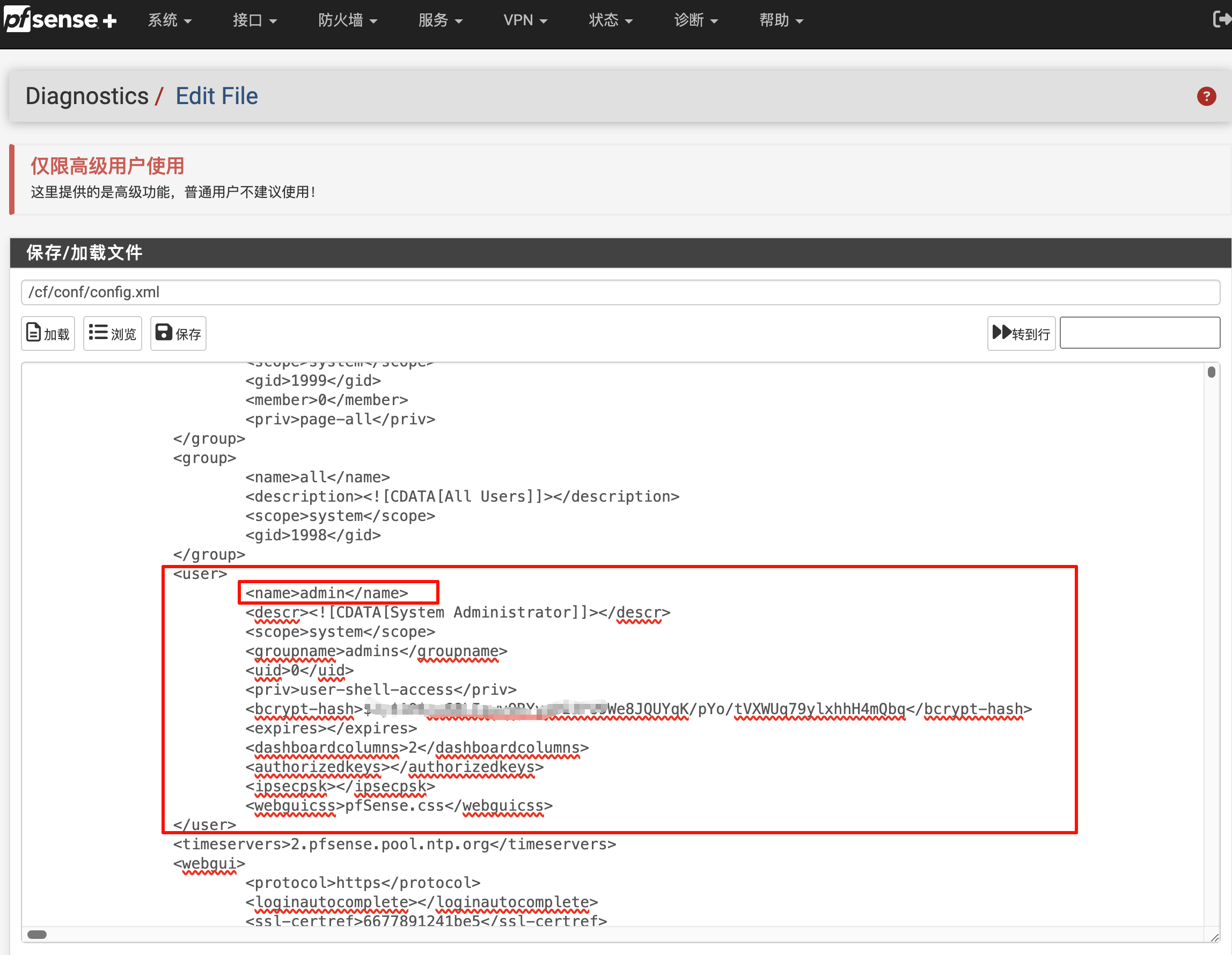Click the go-to-line number input box

coord(1139,333)
